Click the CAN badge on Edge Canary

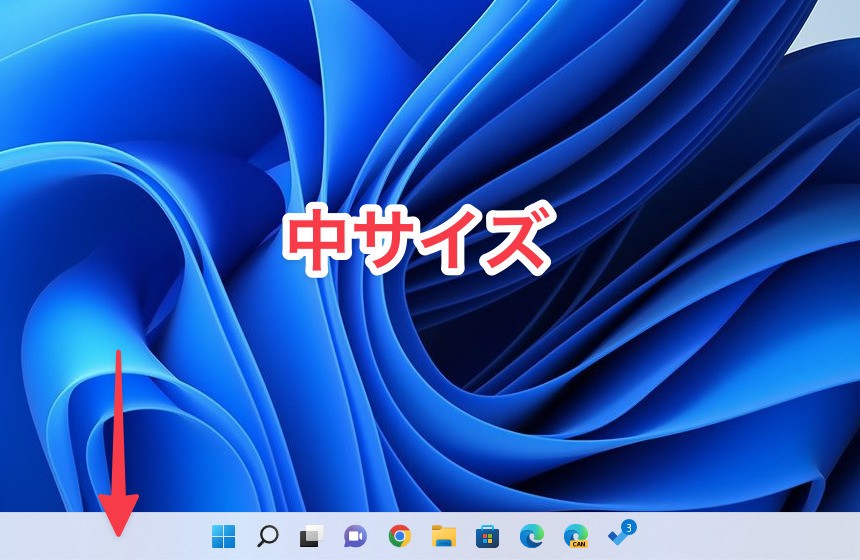click(576, 545)
